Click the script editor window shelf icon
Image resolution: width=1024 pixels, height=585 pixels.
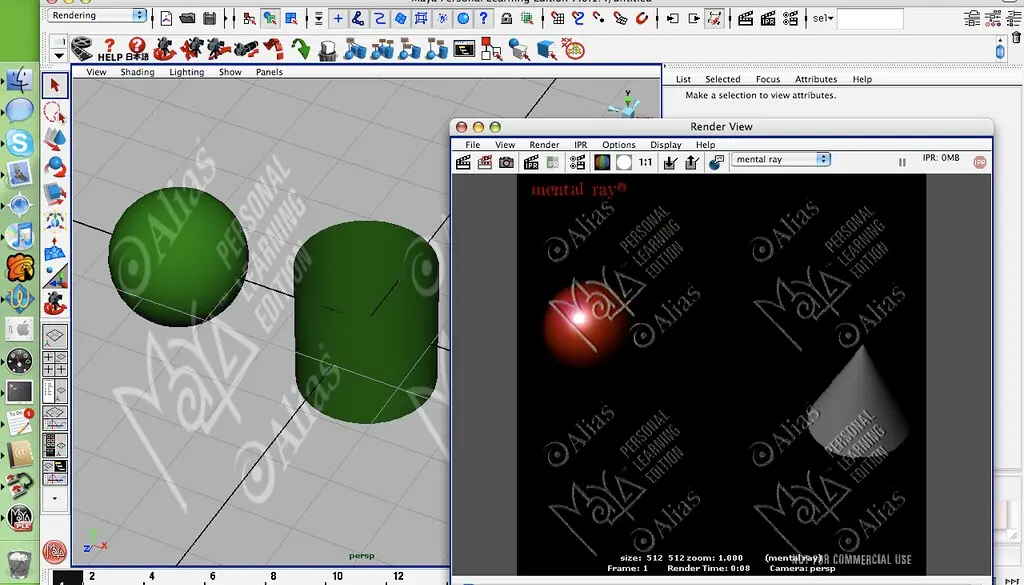click(x=464, y=49)
